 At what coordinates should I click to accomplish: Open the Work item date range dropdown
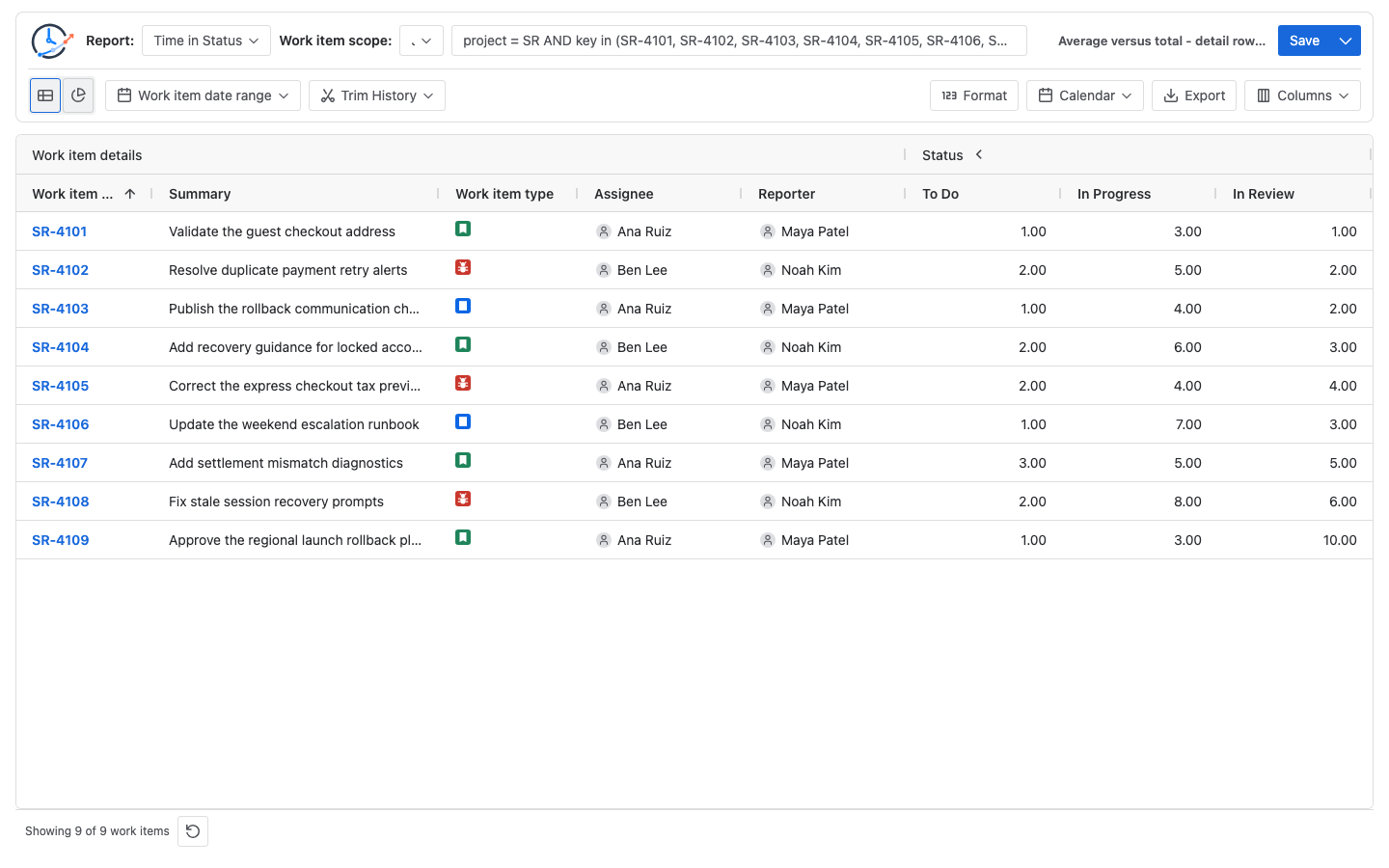click(x=203, y=95)
